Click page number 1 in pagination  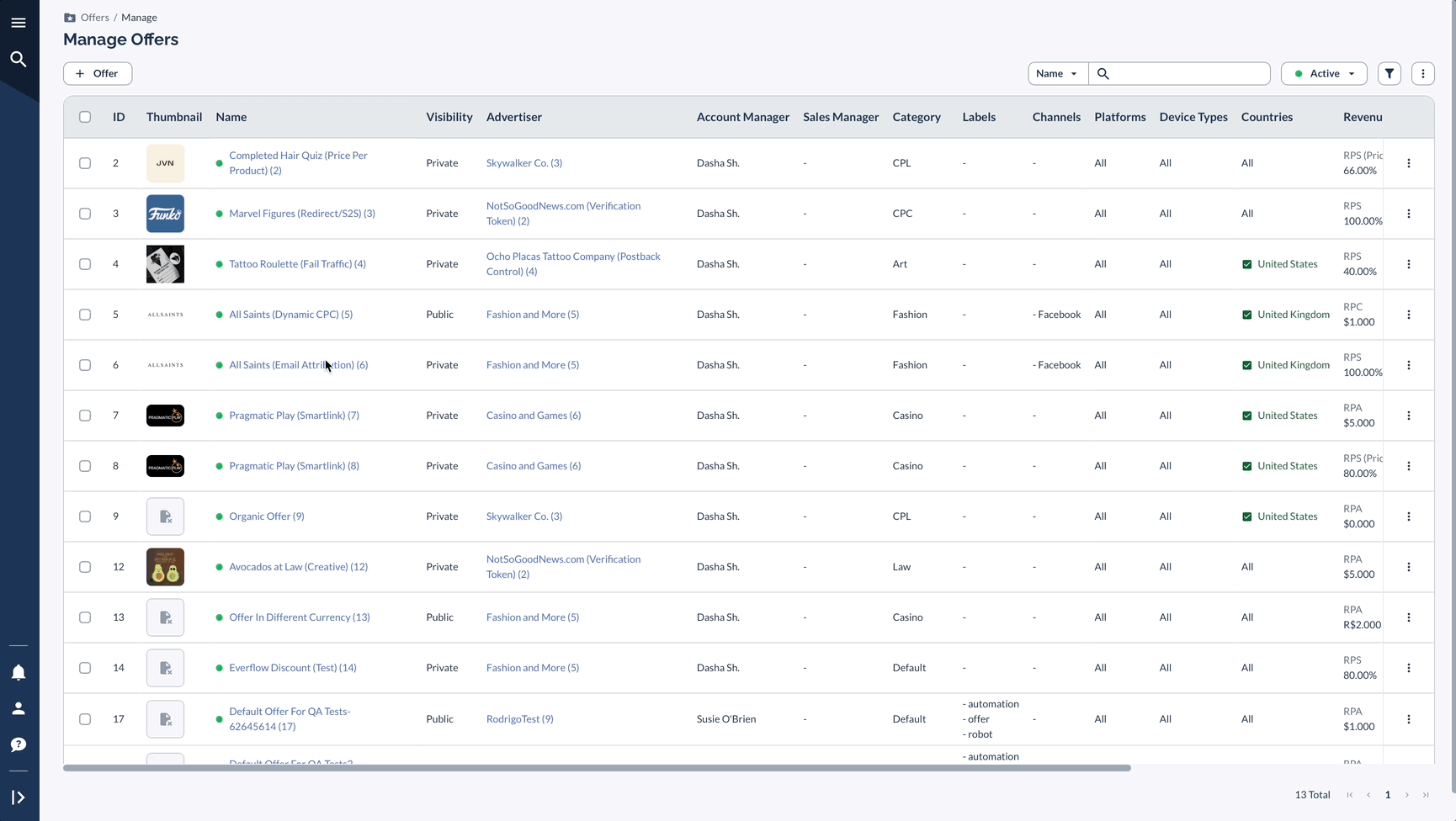coord(1388,795)
